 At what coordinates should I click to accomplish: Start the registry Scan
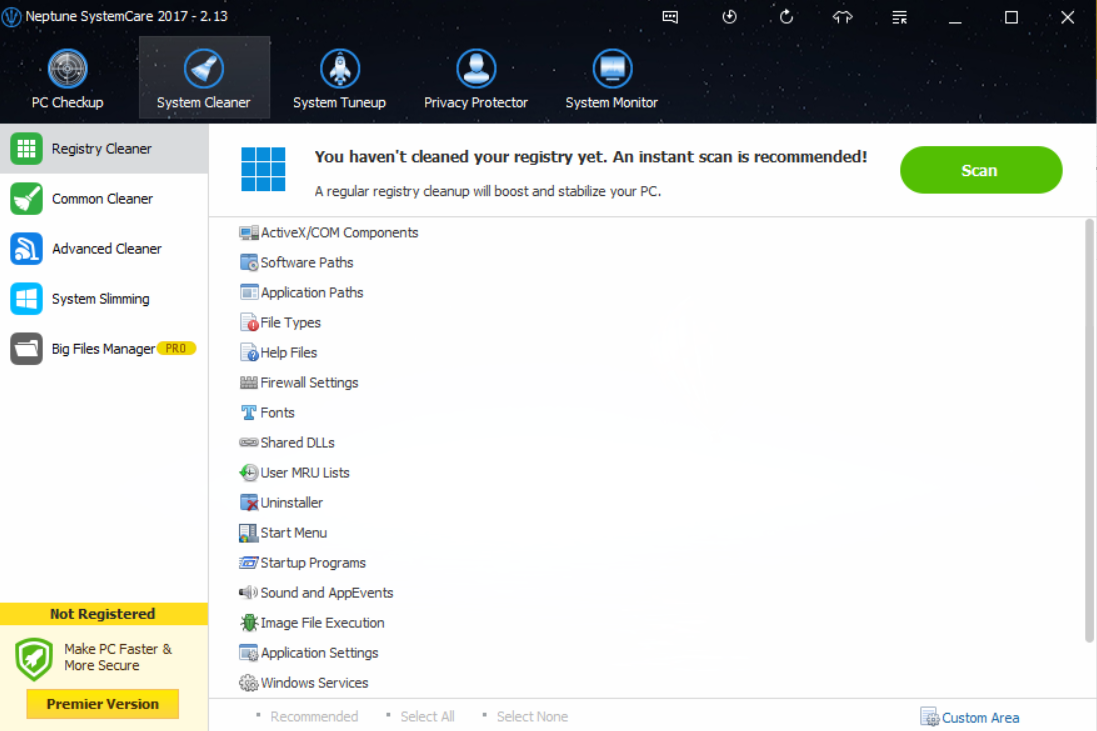pos(980,170)
